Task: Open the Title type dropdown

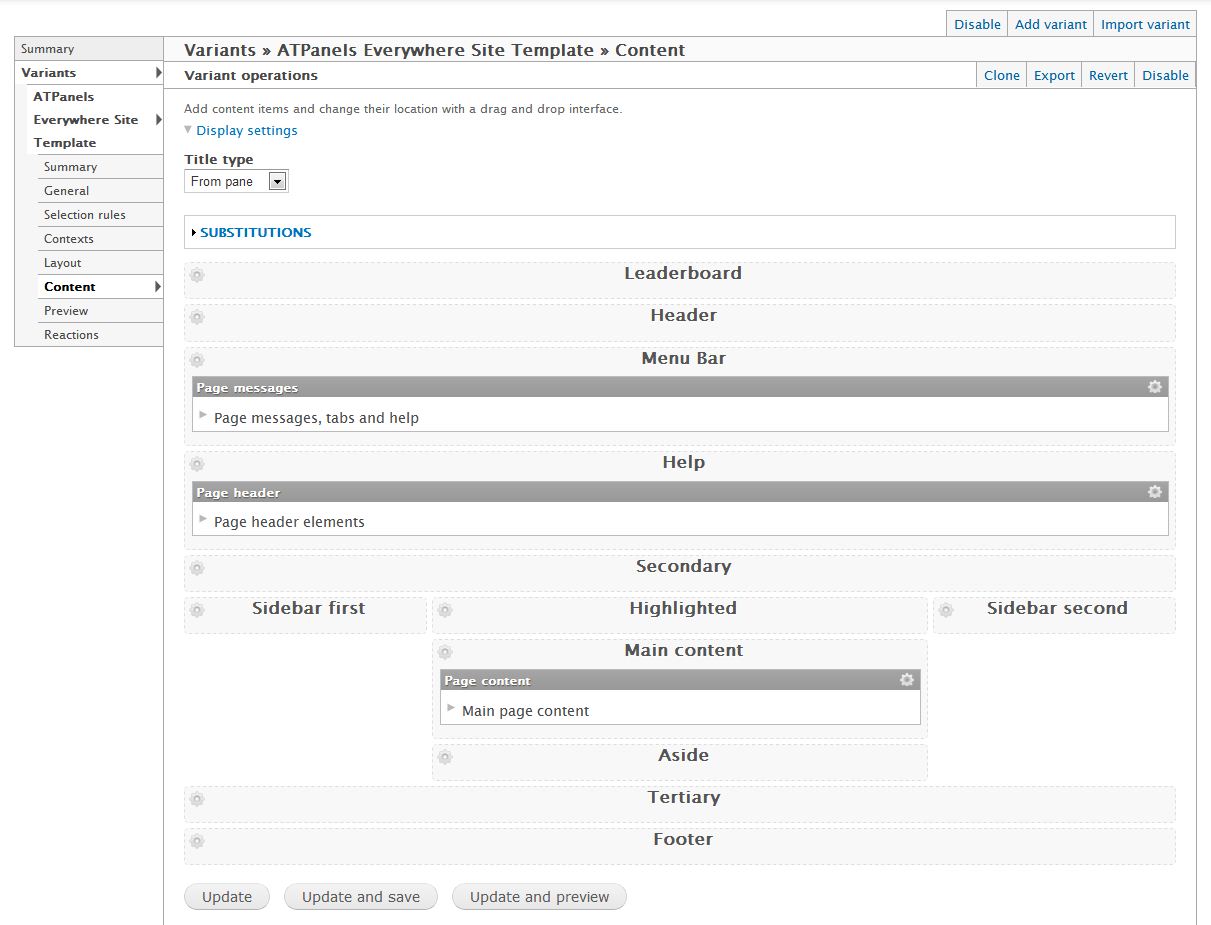Action: [x=236, y=181]
